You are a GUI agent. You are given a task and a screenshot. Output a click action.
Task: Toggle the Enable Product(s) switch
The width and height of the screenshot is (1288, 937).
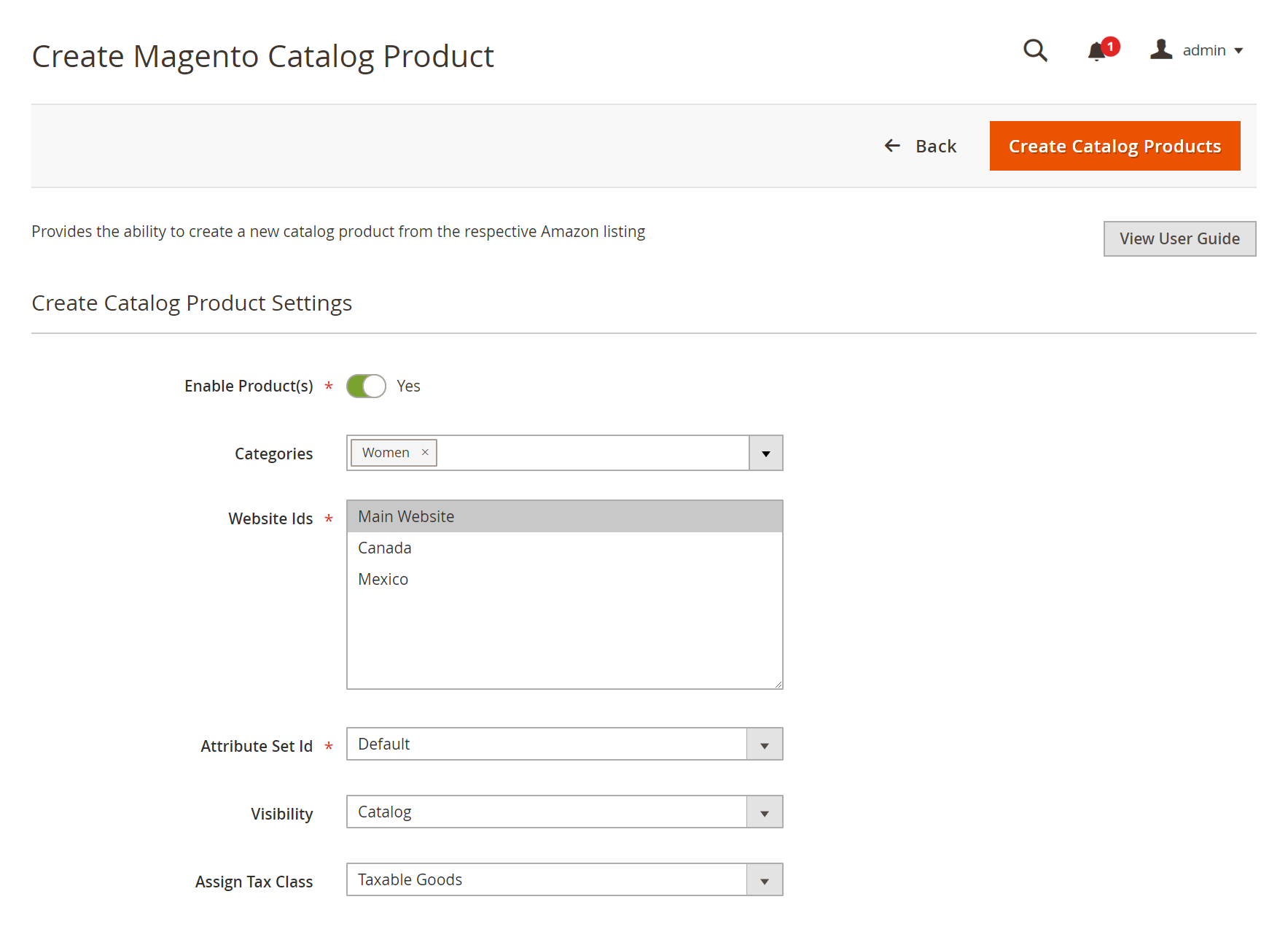pos(366,386)
